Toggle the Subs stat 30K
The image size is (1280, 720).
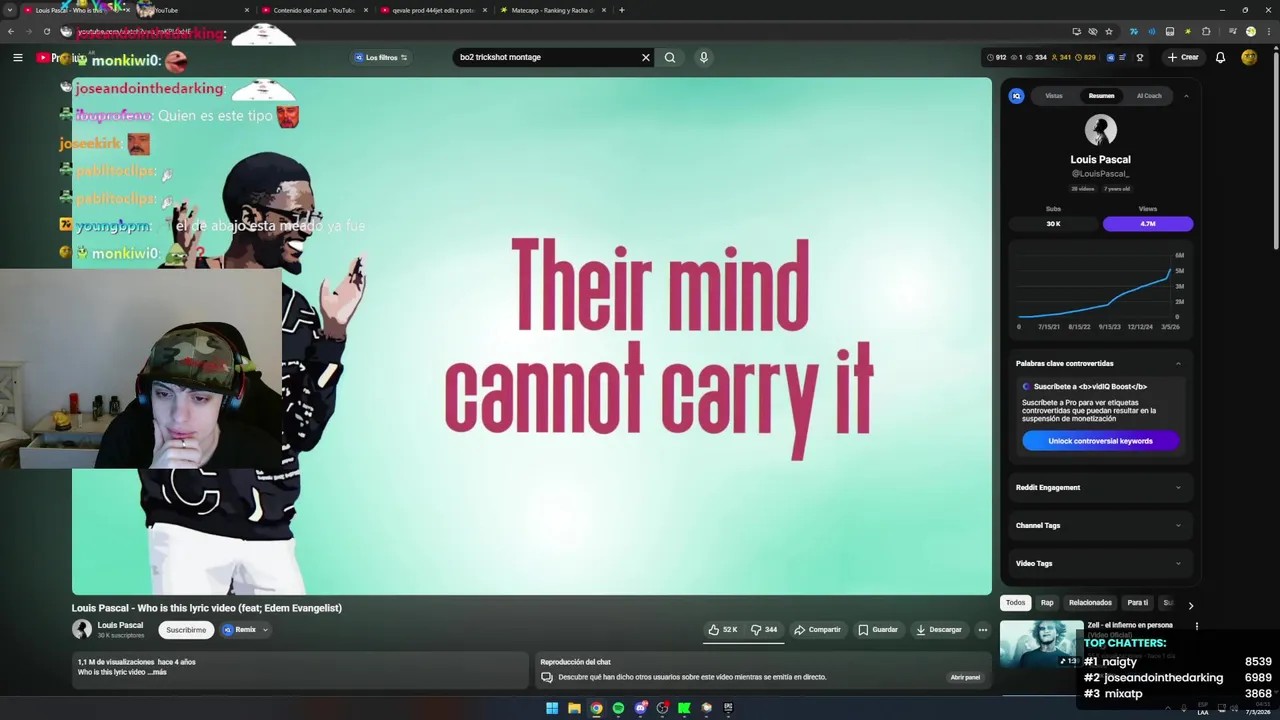pos(1053,224)
